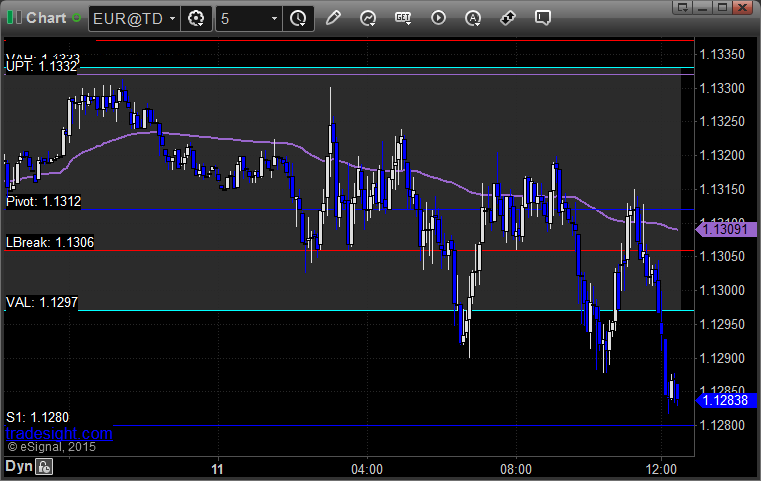Viewport: 761px width, 481px height.
Task: Click the window linking arrows icon
Action: (508, 18)
